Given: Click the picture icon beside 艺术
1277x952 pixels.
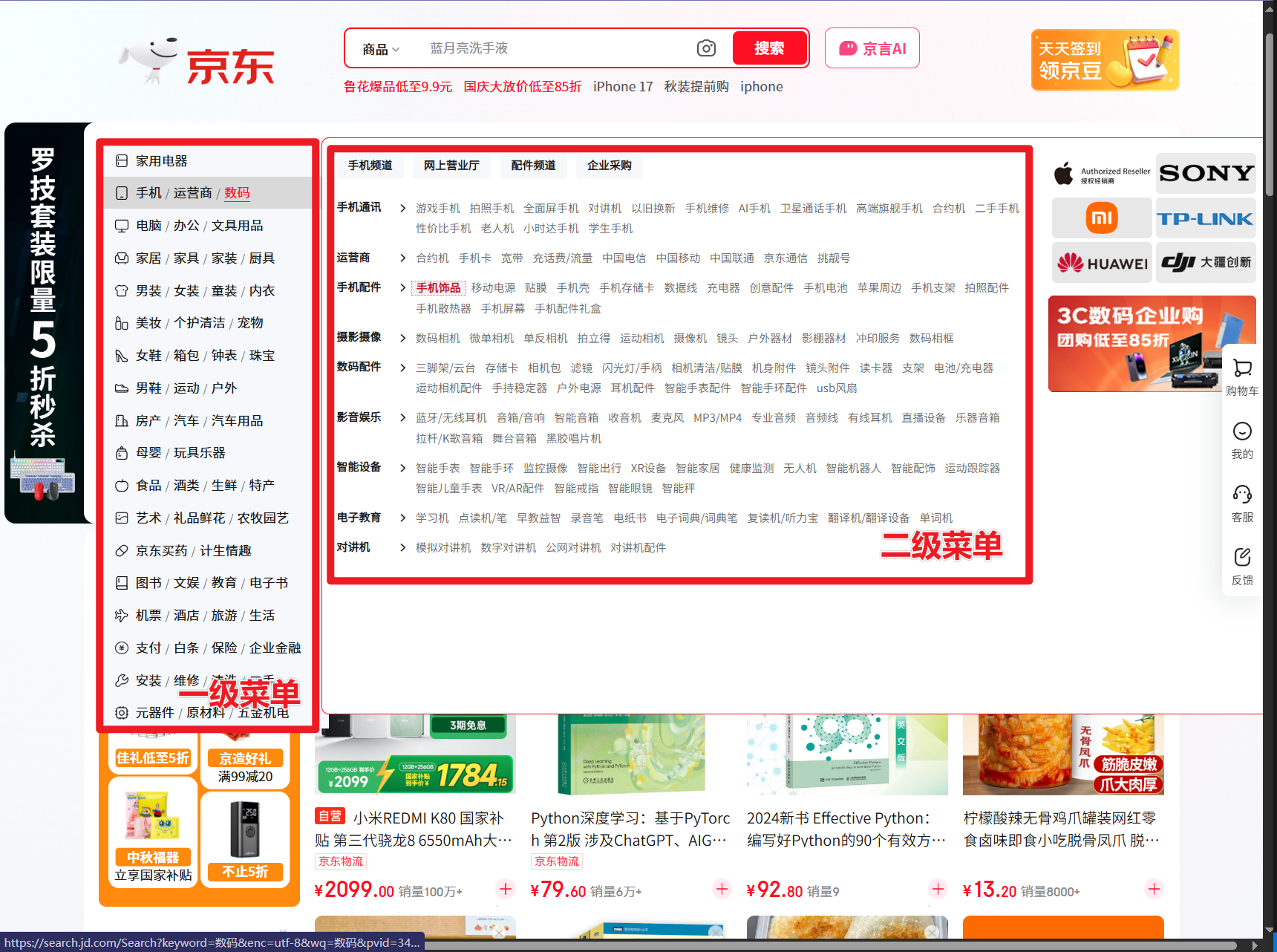Looking at the screenshot, I should coord(122,518).
